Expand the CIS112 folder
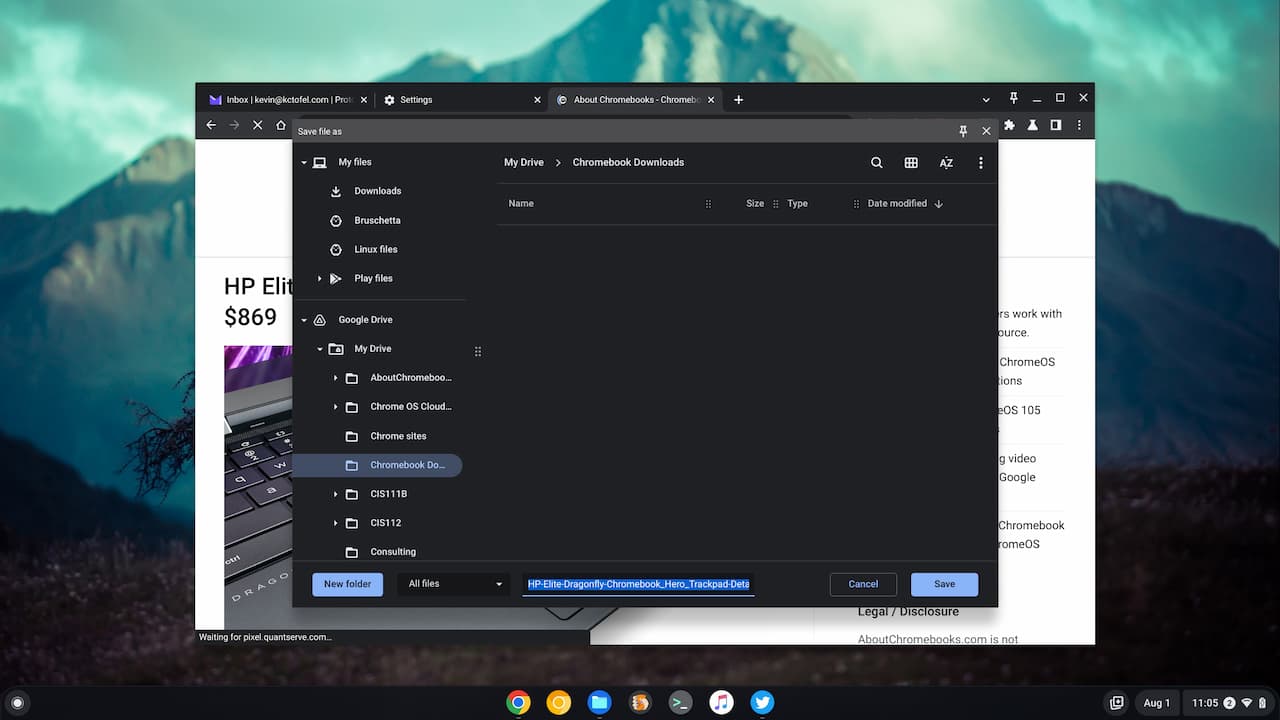Viewport: 1280px width, 720px height. click(x=335, y=523)
